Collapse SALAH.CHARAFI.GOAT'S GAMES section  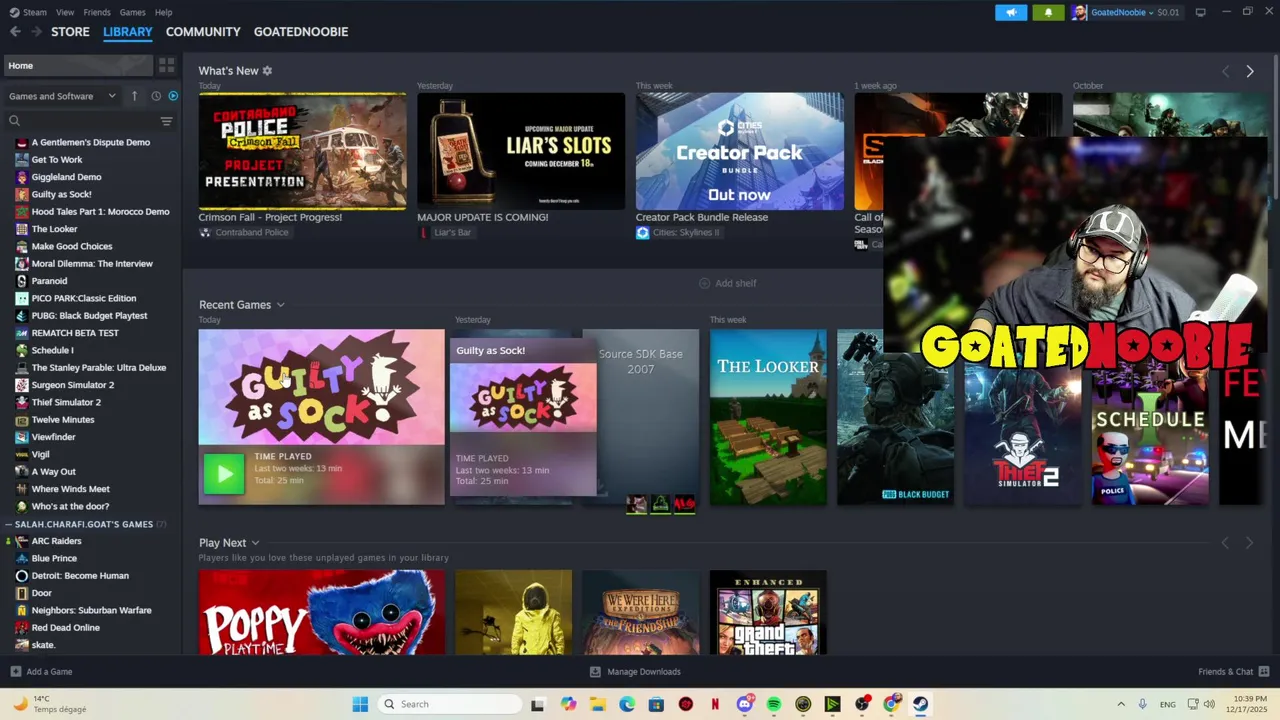(x=8, y=524)
